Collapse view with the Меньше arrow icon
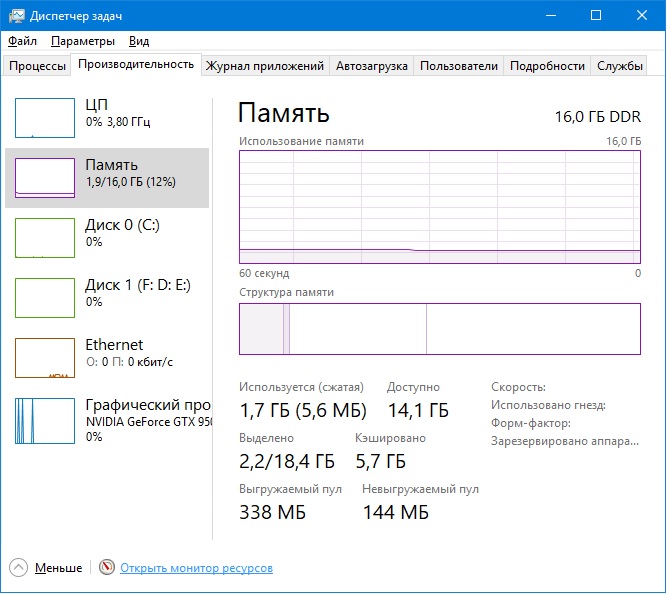667x594 pixels. 20,568
